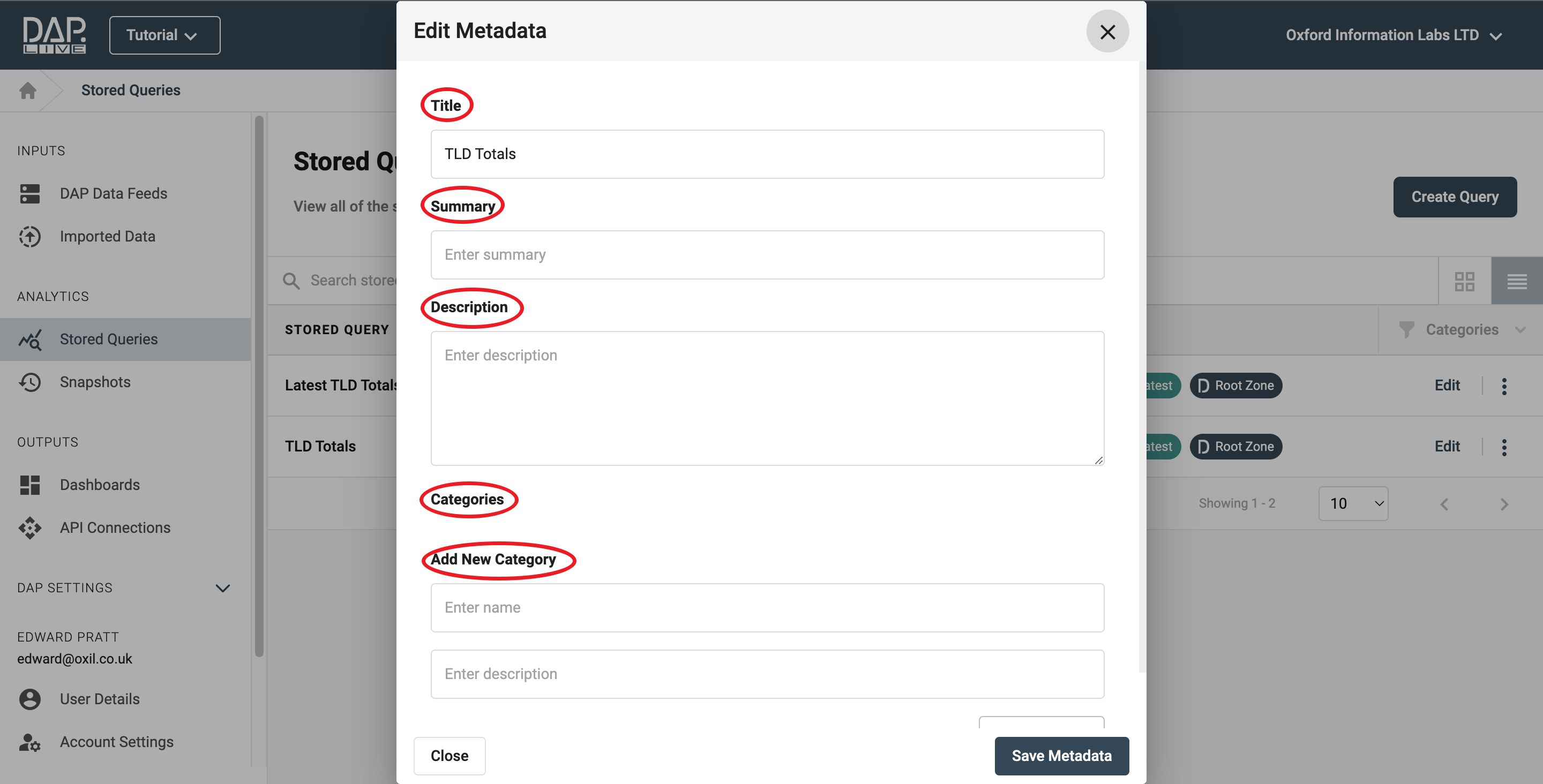The width and height of the screenshot is (1543, 784).
Task: Click the Summary input field
Action: [x=767, y=255]
